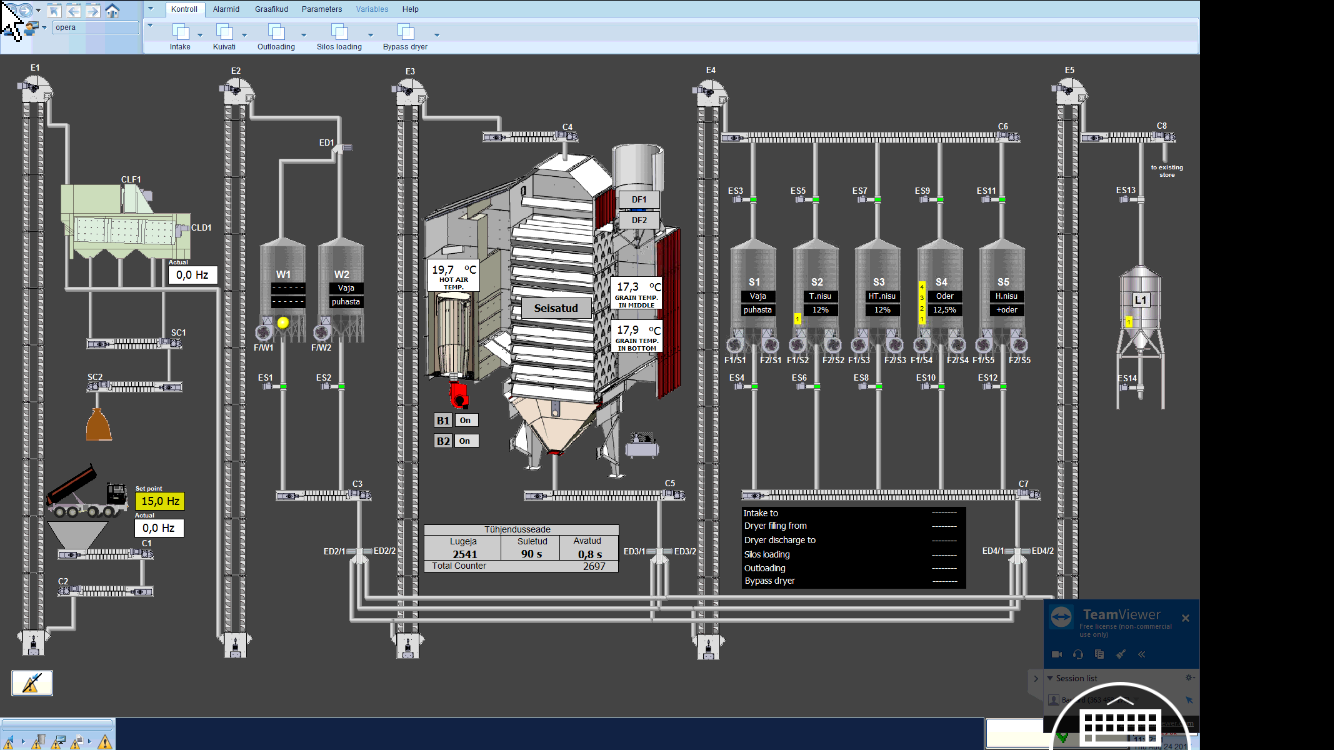Viewport: 1334px width, 750px height.
Task: Click the TeamViewer file transfer icon
Action: pyautogui.click(x=1099, y=654)
